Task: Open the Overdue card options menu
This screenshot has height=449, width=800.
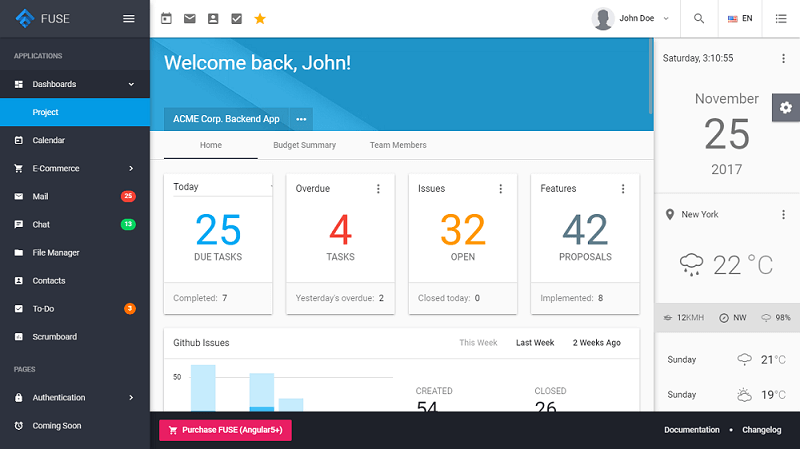Action: pyautogui.click(x=378, y=189)
